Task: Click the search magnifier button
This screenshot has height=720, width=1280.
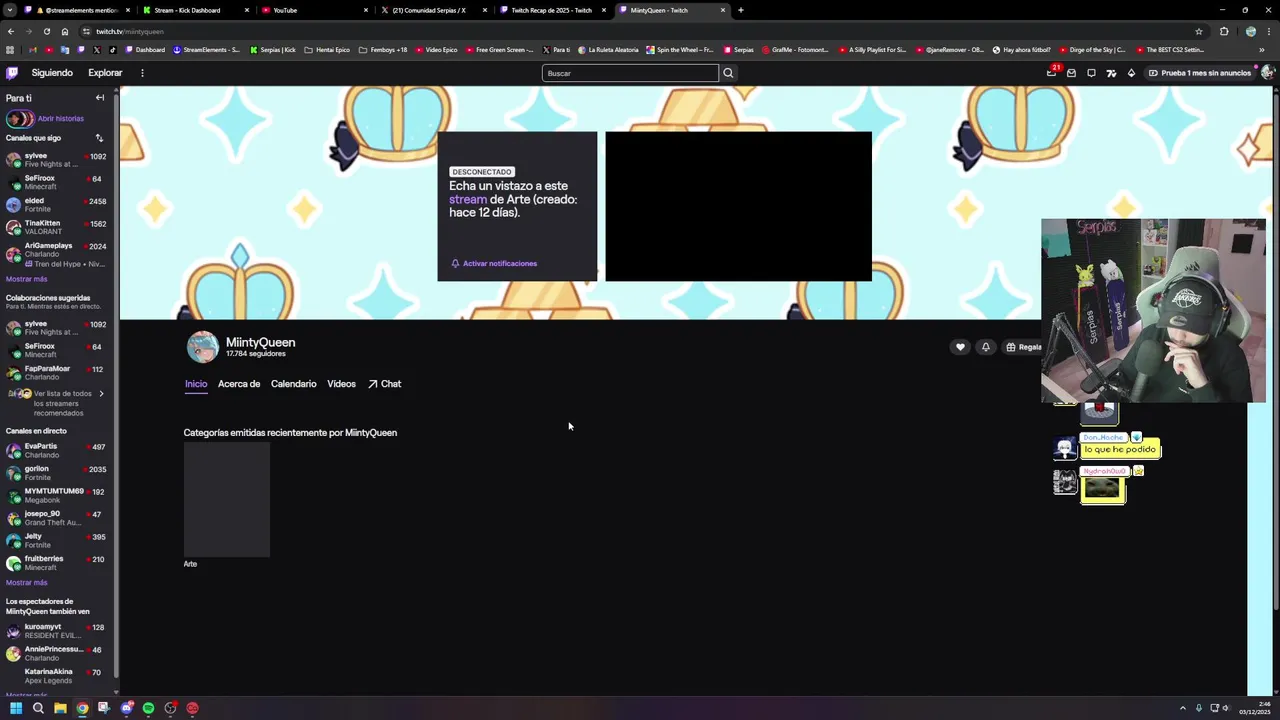Action: tap(728, 73)
